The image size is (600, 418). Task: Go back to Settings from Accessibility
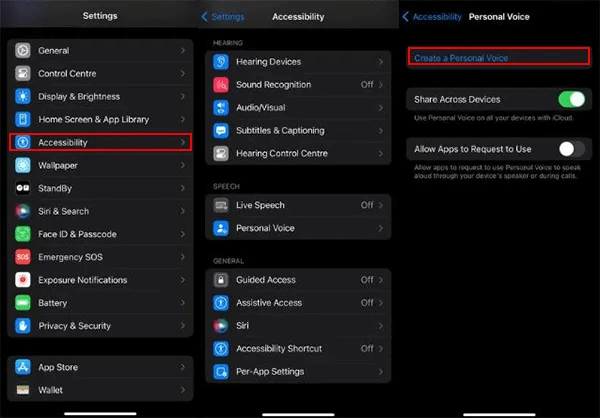pyautogui.click(x=221, y=17)
